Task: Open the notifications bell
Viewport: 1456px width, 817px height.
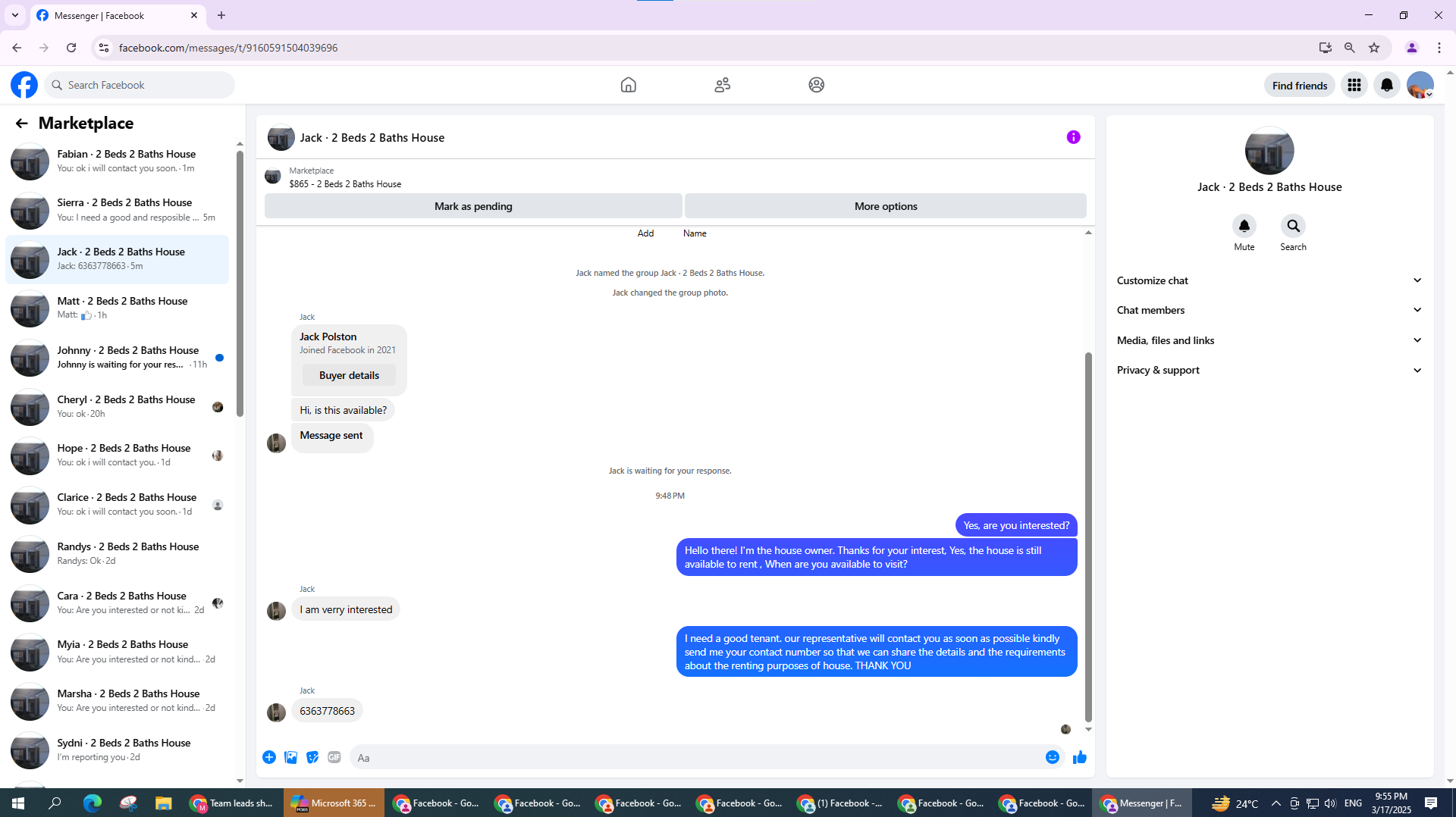Action: [1387, 85]
